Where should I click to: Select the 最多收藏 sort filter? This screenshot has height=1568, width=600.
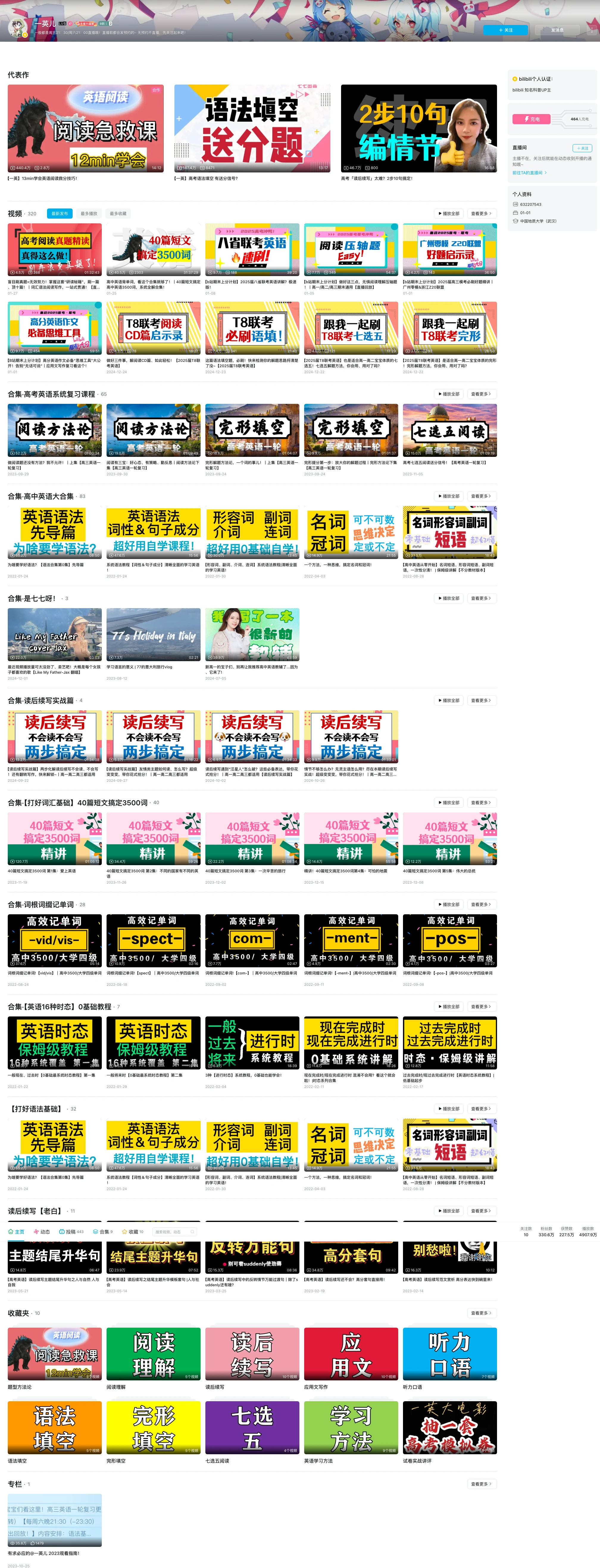coord(119,214)
